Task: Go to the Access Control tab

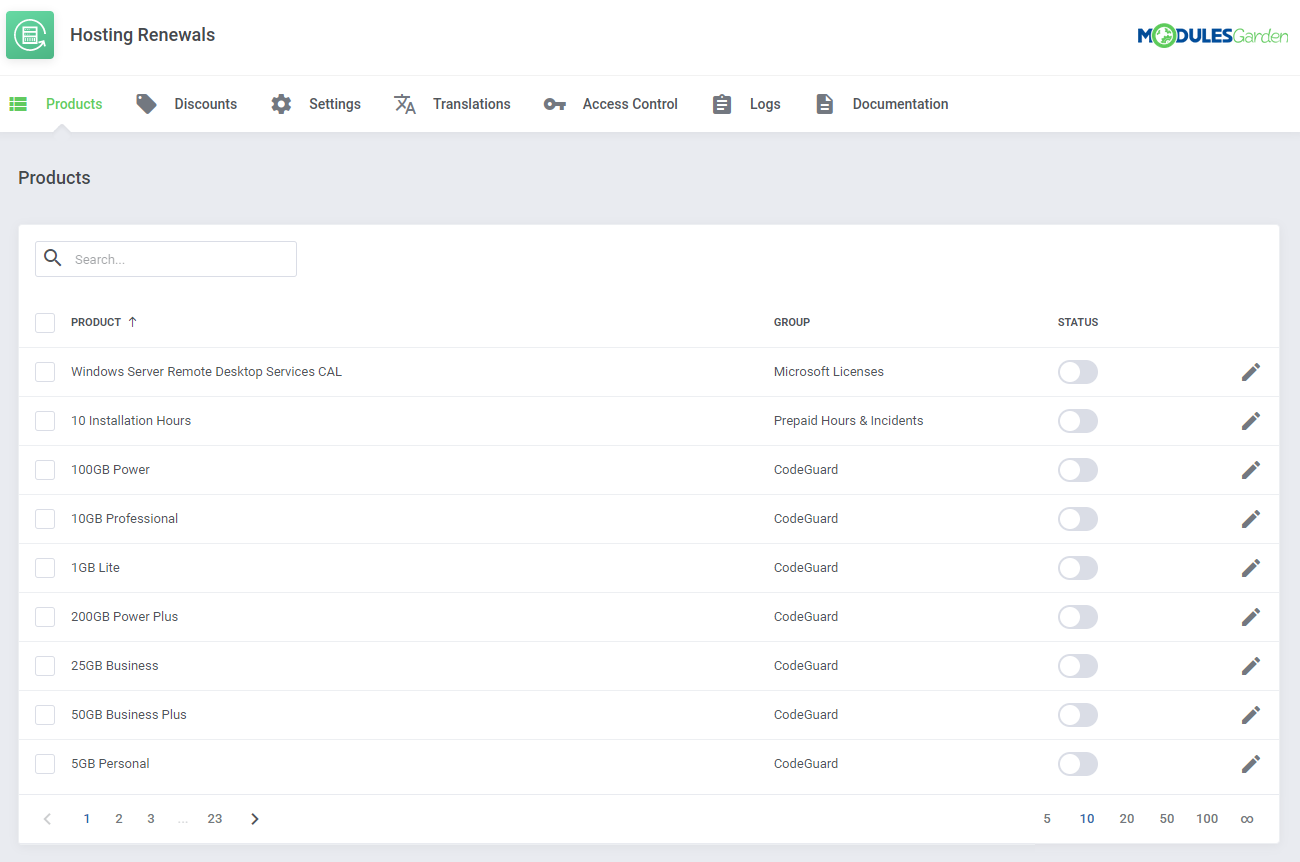Action: pos(610,104)
